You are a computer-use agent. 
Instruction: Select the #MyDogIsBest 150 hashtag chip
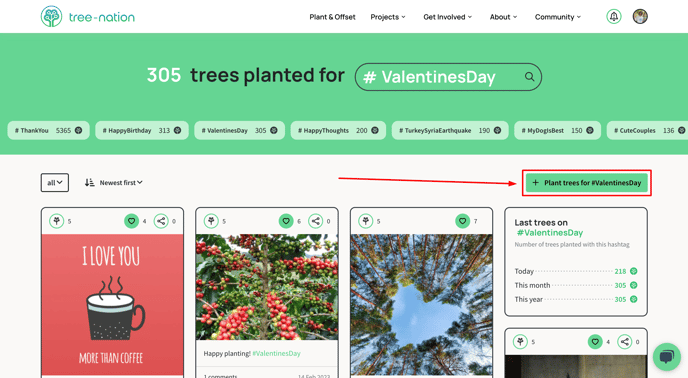[x=557, y=130]
